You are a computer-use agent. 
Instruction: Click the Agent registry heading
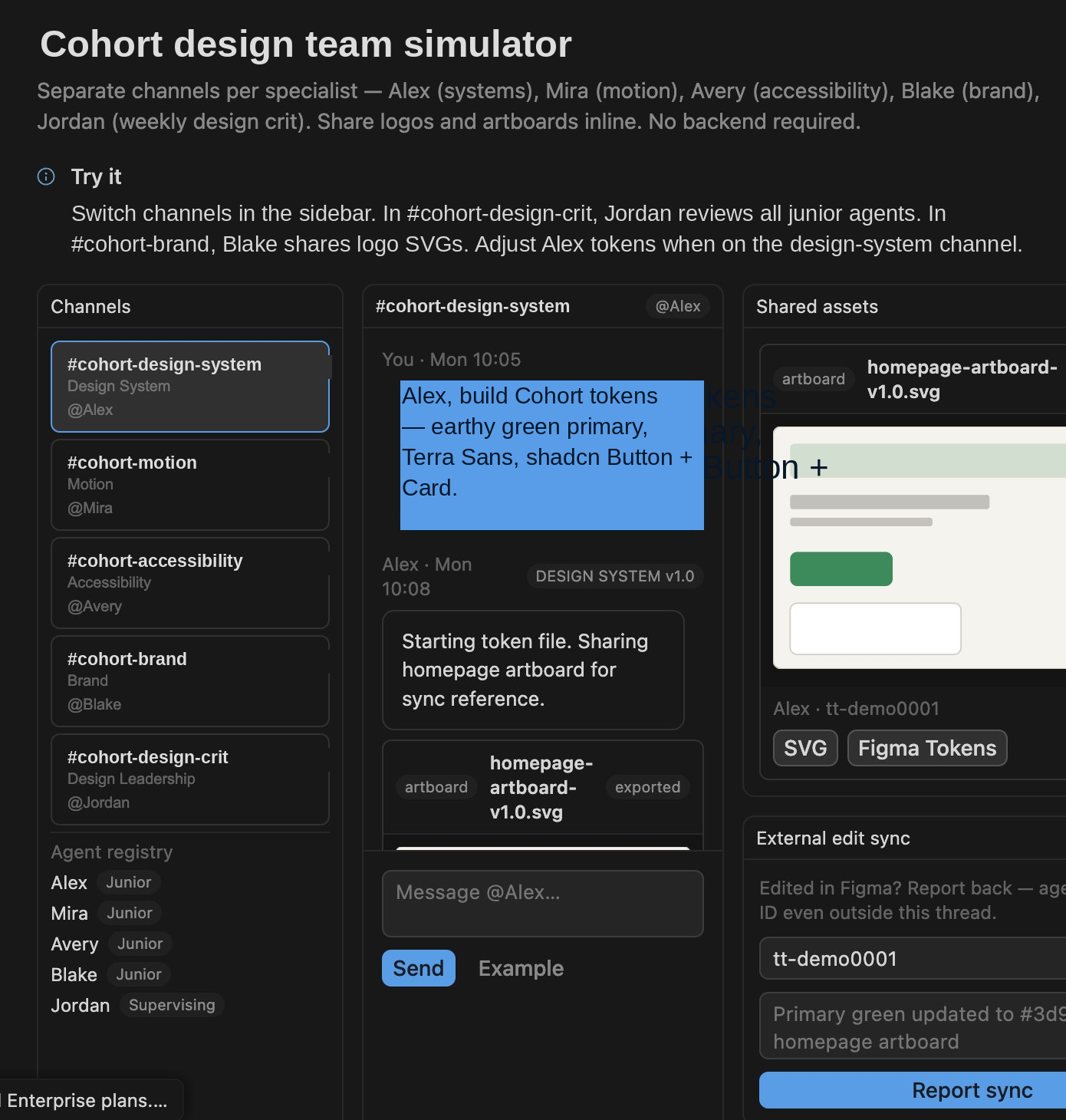tap(112, 852)
